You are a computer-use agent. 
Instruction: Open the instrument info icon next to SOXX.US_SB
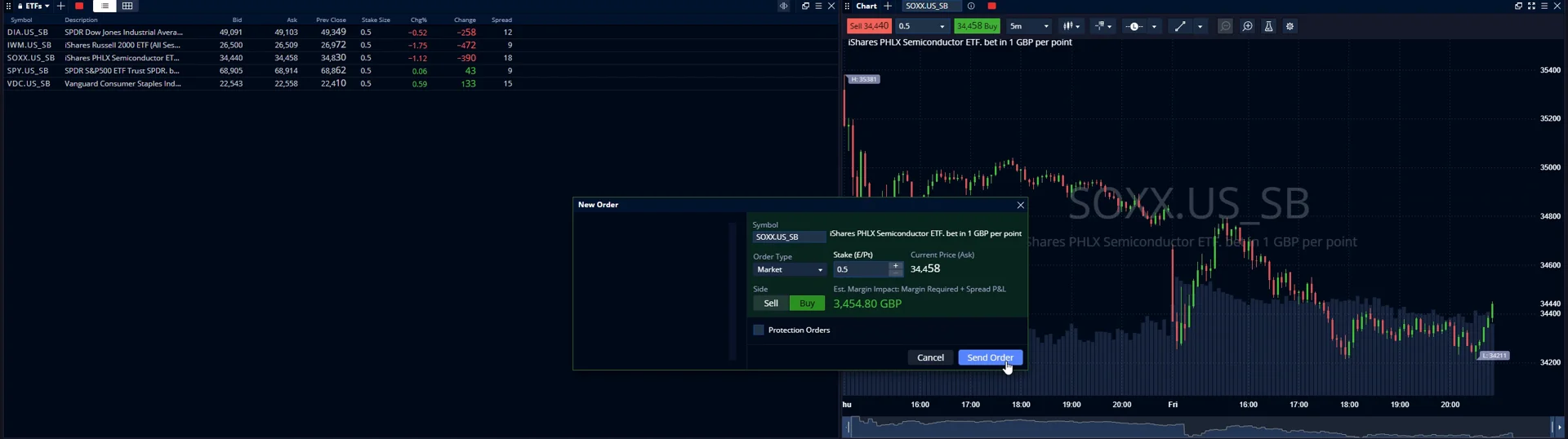click(971, 6)
